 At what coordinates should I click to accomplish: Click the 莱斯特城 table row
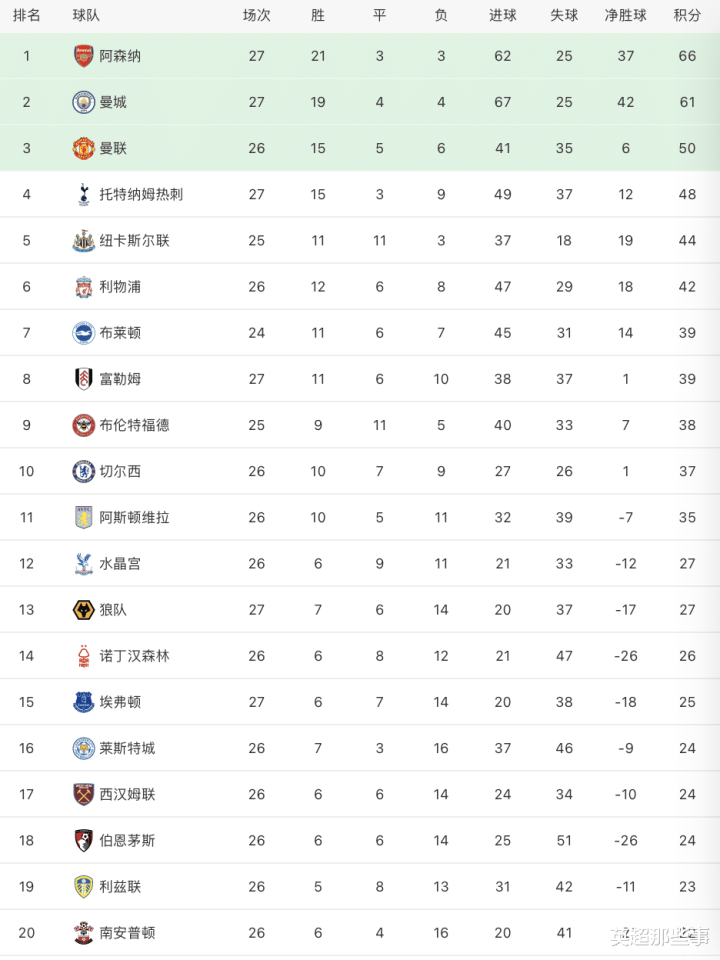tap(360, 748)
